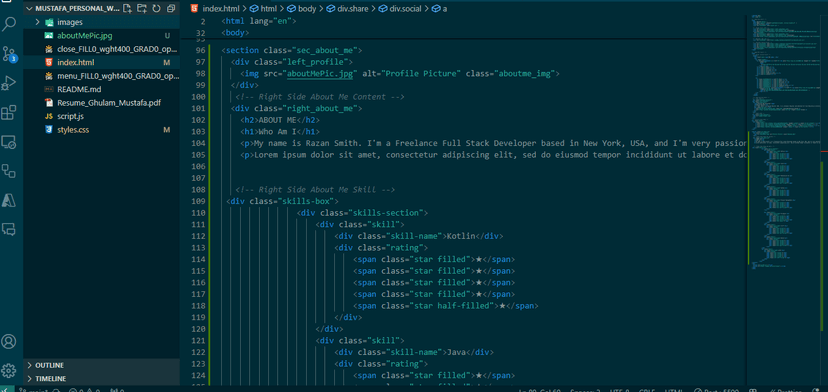This screenshot has width=828, height=392.
Task: Refresh the explorer file tree
Action: point(156,8)
